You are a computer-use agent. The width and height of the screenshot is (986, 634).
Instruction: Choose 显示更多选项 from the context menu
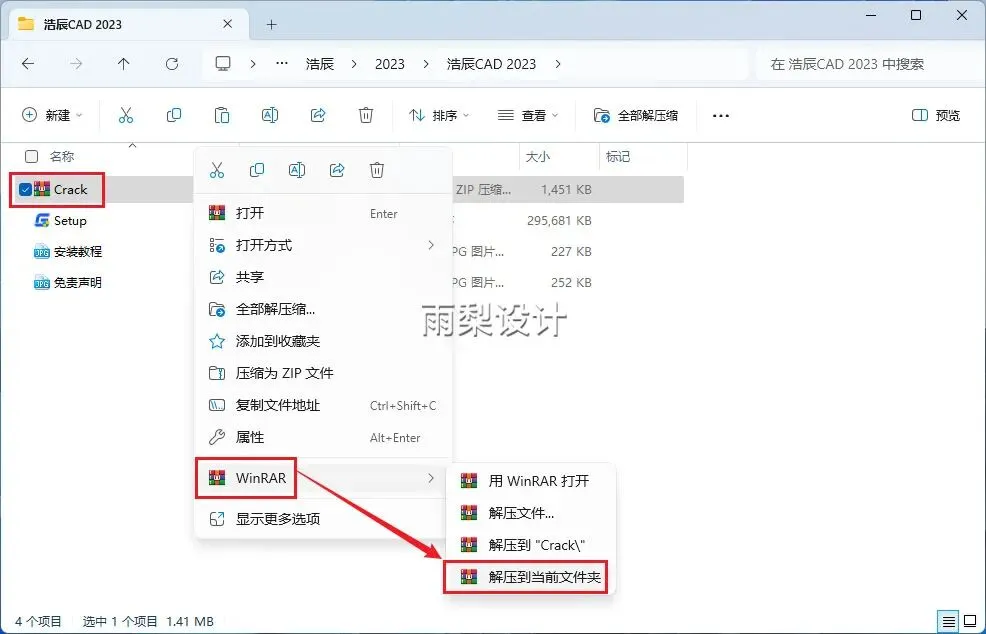click(323, 519)
